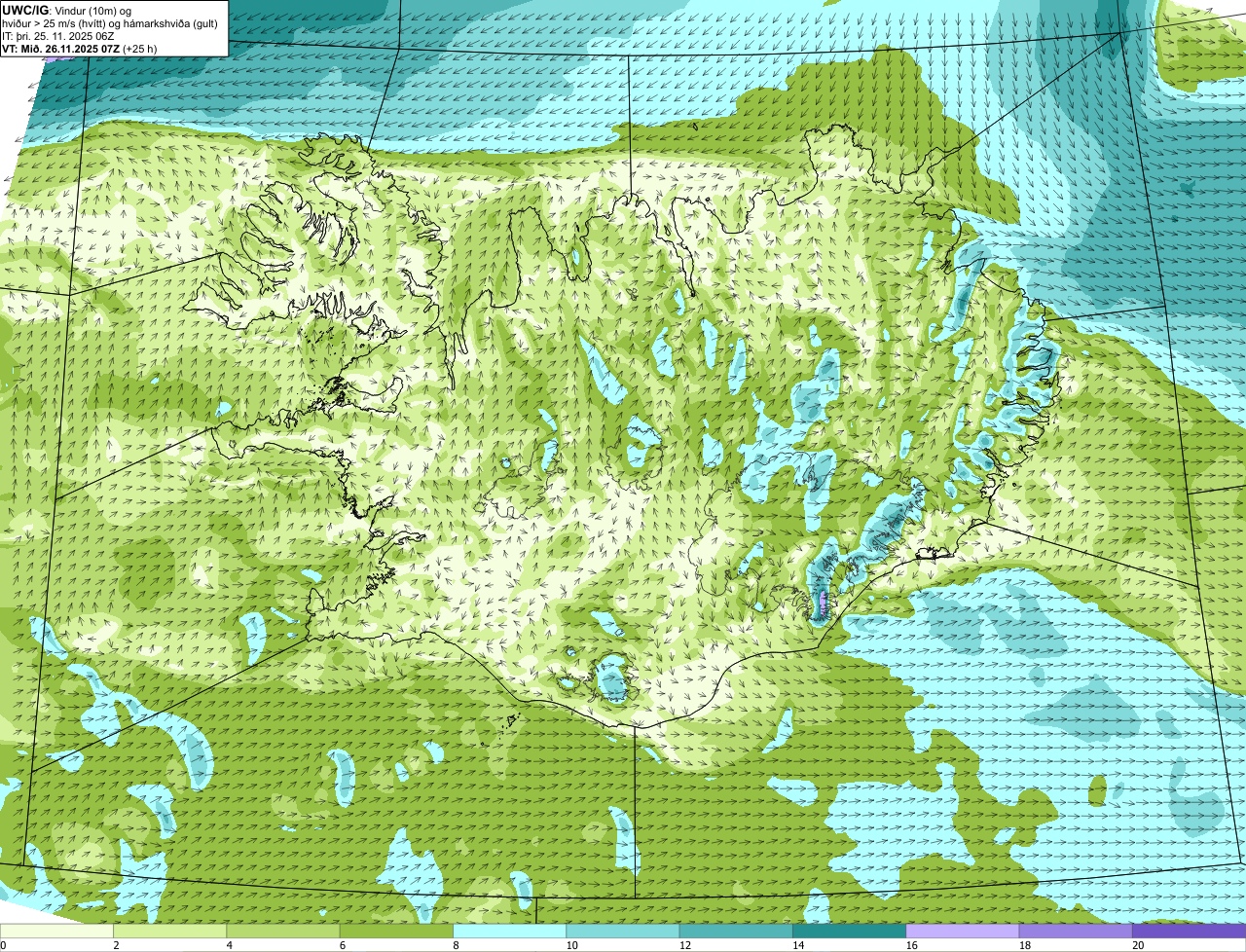Select the 8–10 m/s light cyan legend segment
Viewport: 1246px width, 952px height.
[x=509, y=932]
